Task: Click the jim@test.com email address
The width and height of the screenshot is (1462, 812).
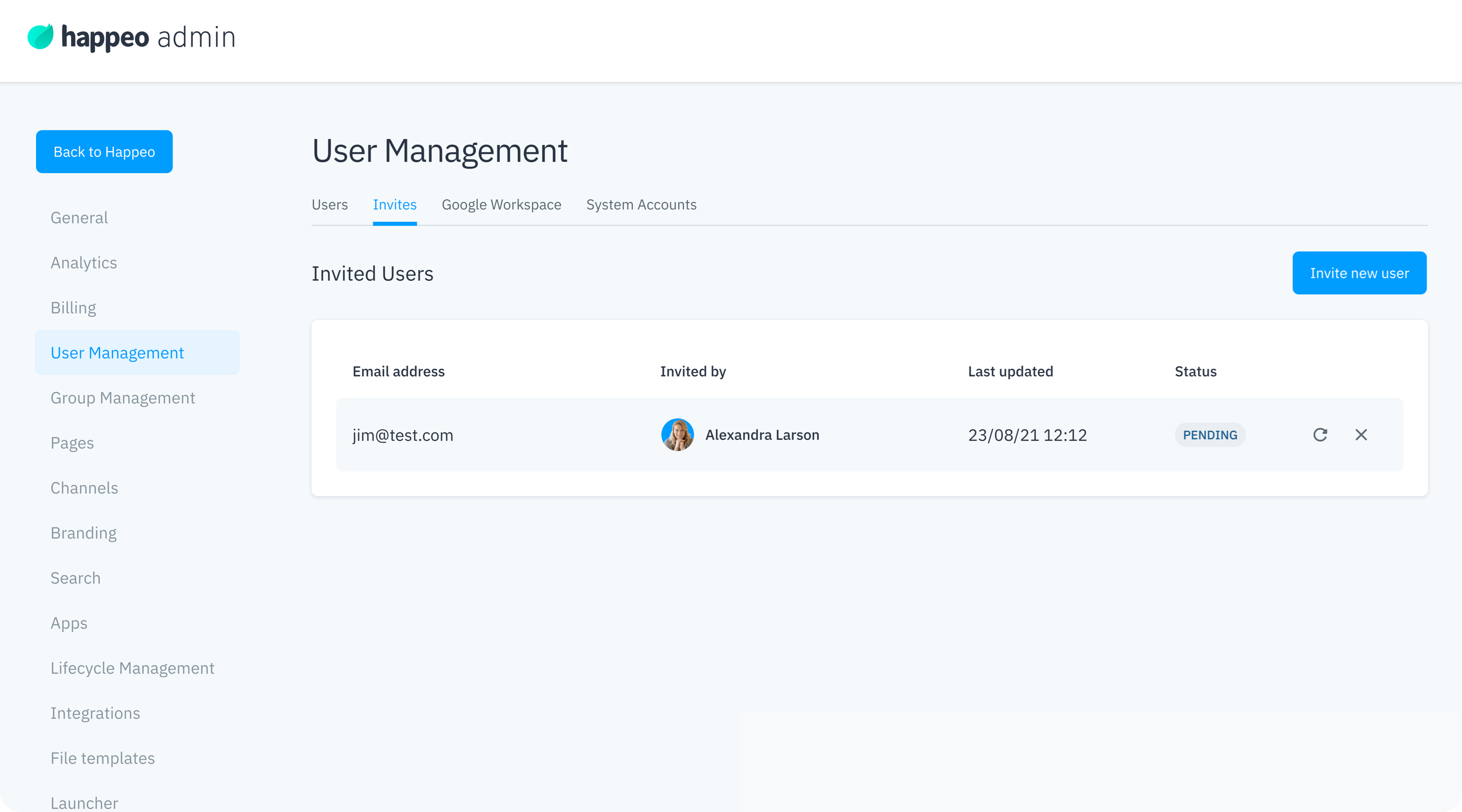Action: click(x=403, y=435)
